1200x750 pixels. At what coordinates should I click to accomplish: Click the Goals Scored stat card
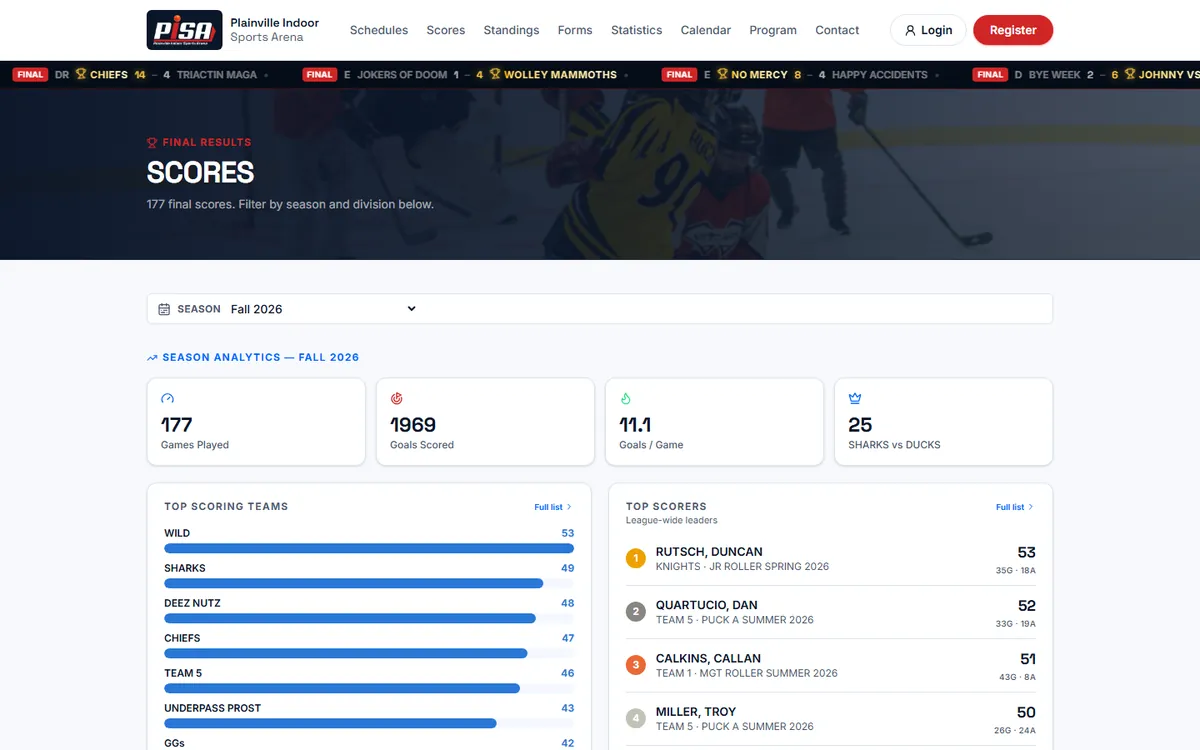485,421
